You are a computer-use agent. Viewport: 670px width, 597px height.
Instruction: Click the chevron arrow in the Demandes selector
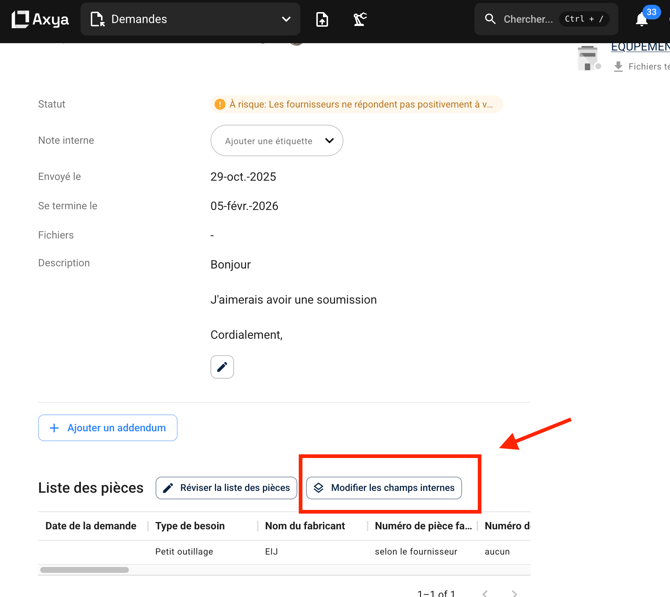286,19
